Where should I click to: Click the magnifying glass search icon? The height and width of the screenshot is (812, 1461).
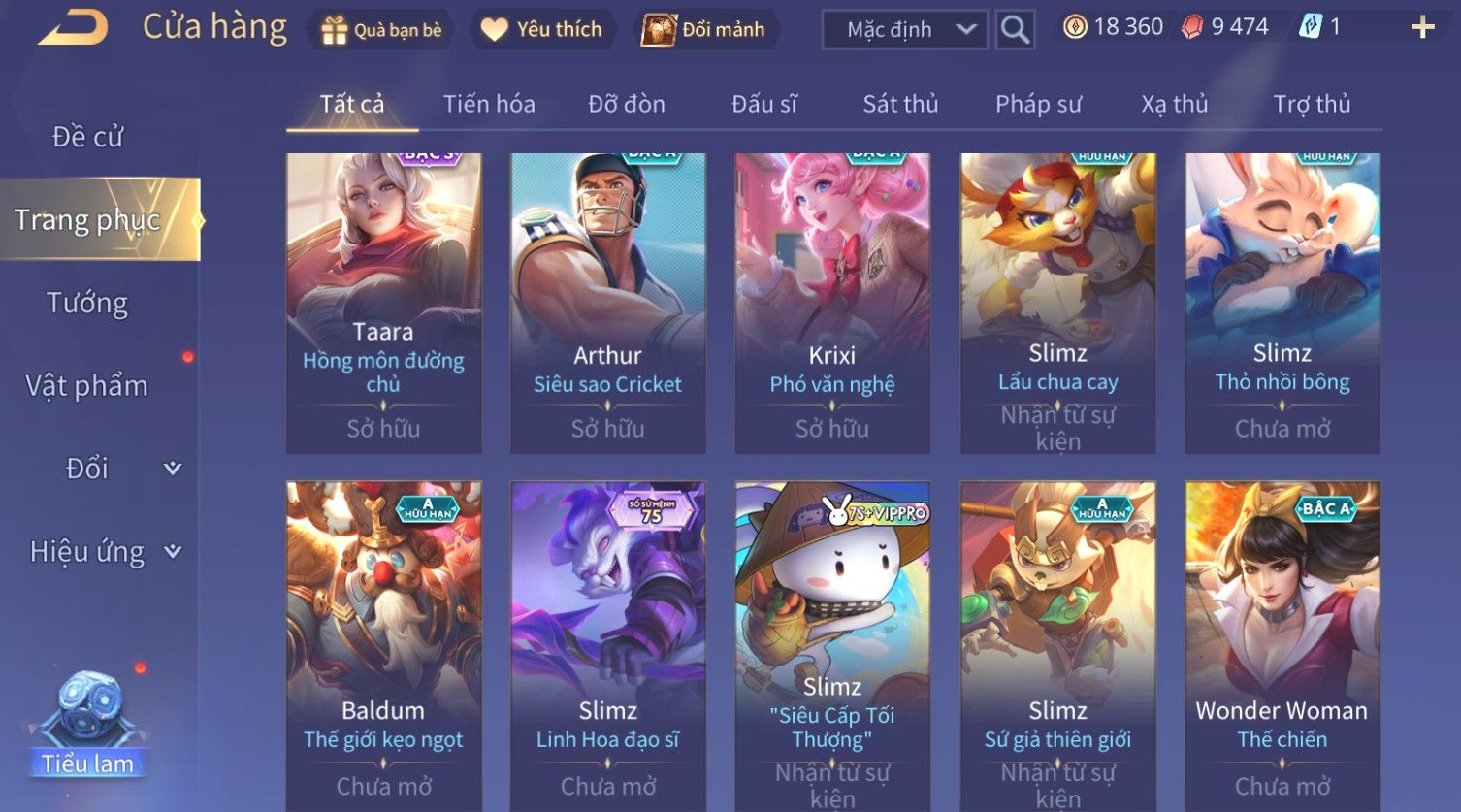pos(1015,30)
